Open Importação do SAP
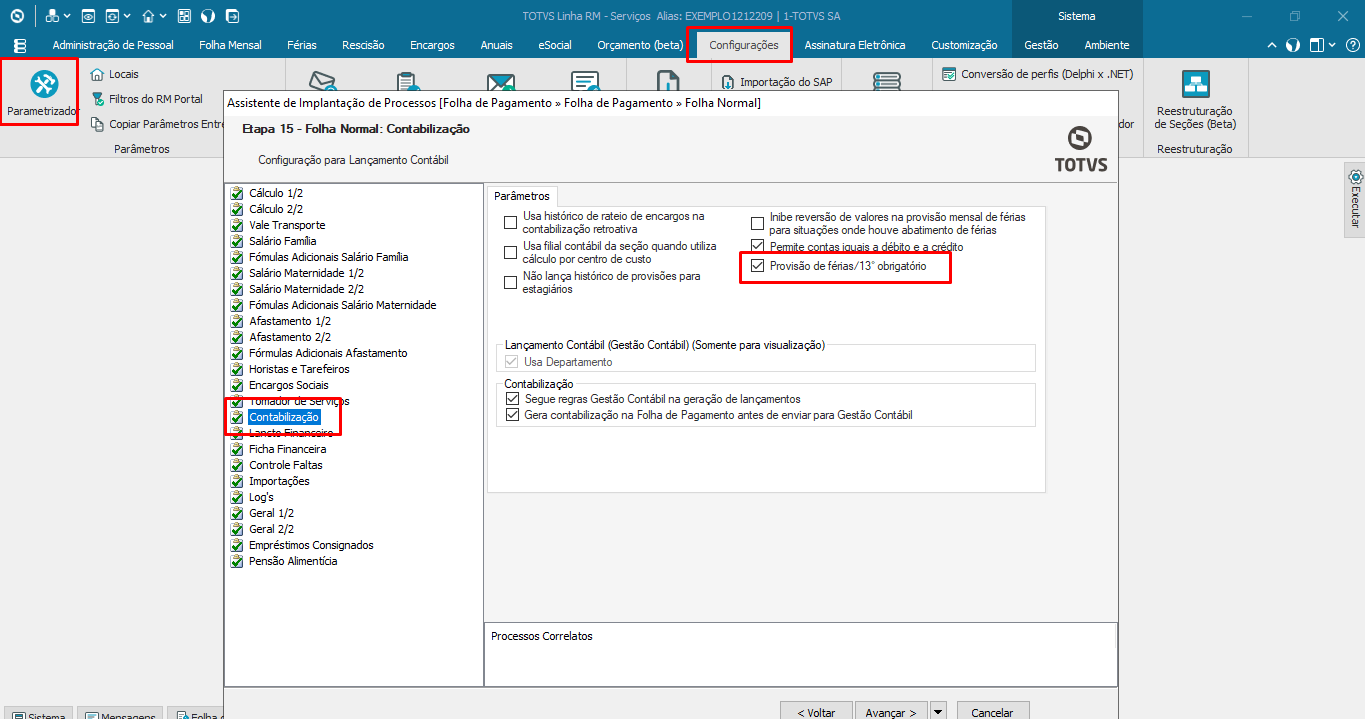The height and width of the screenshot is (719, 1365). 776,82
